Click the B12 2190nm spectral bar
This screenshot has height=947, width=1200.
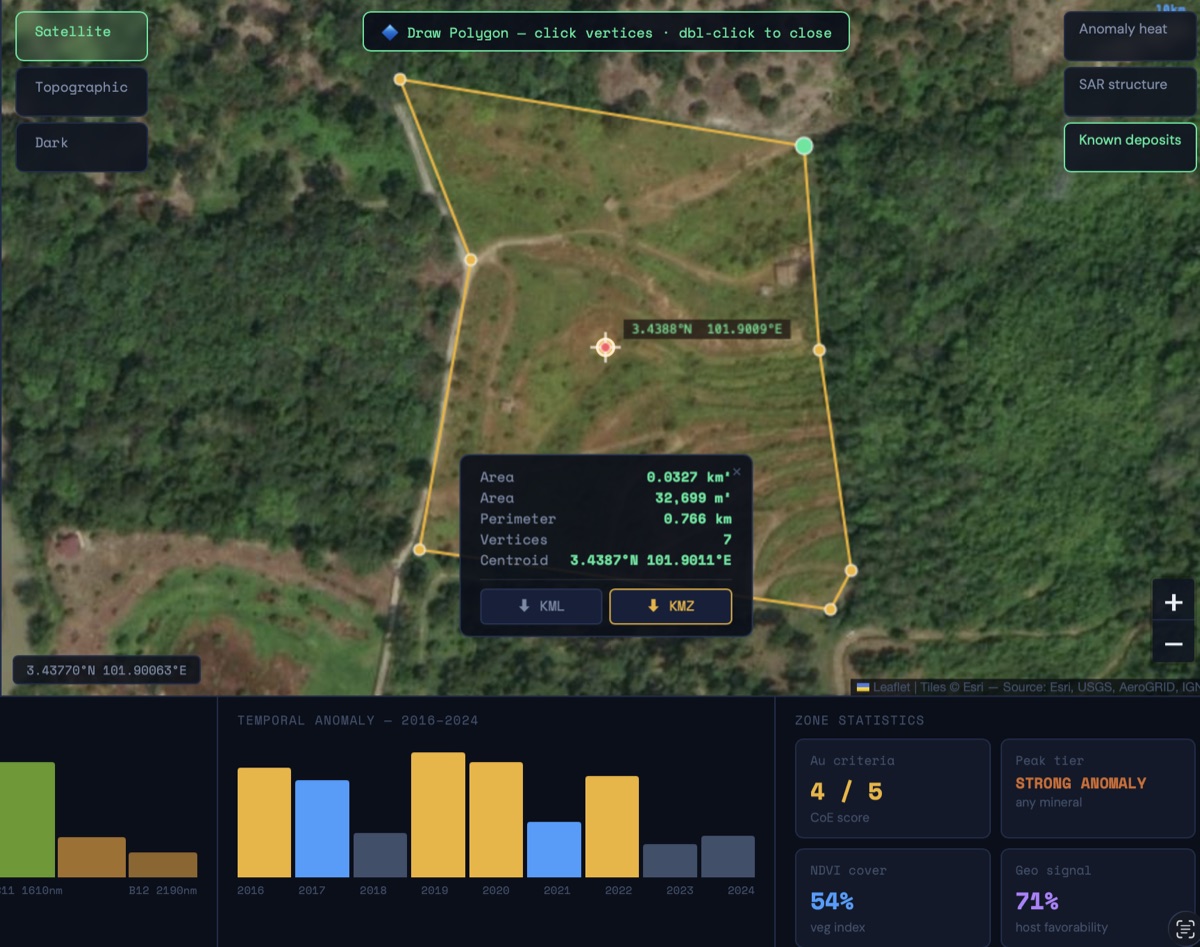[163, 864]
